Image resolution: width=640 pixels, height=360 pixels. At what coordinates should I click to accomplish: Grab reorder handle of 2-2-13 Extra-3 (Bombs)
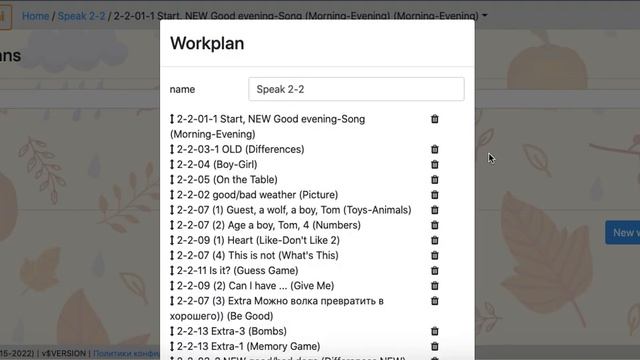point(172,331)
